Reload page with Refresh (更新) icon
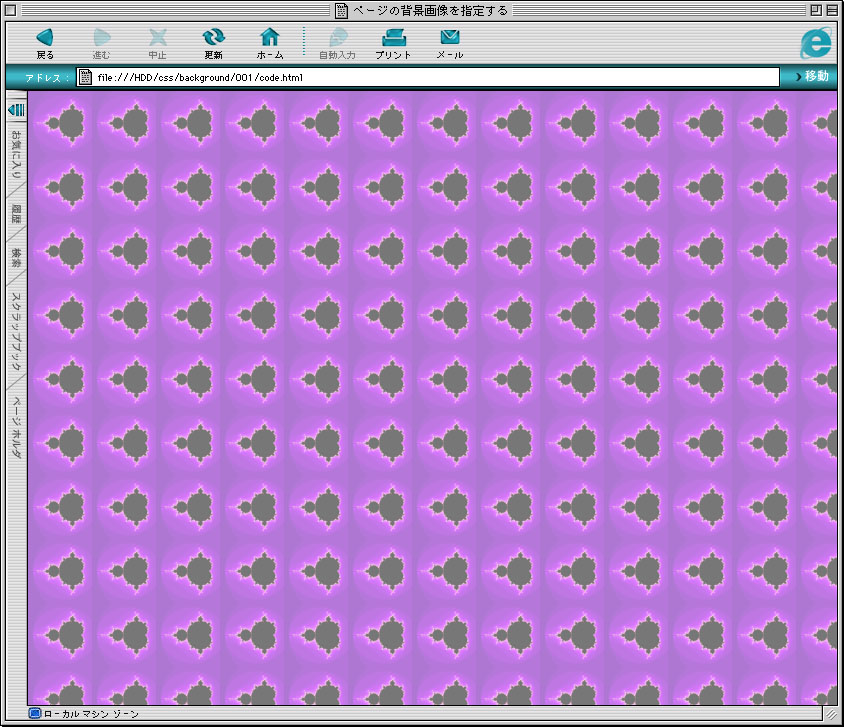This screenshot has width=844, height=727. tap(214, 38)
